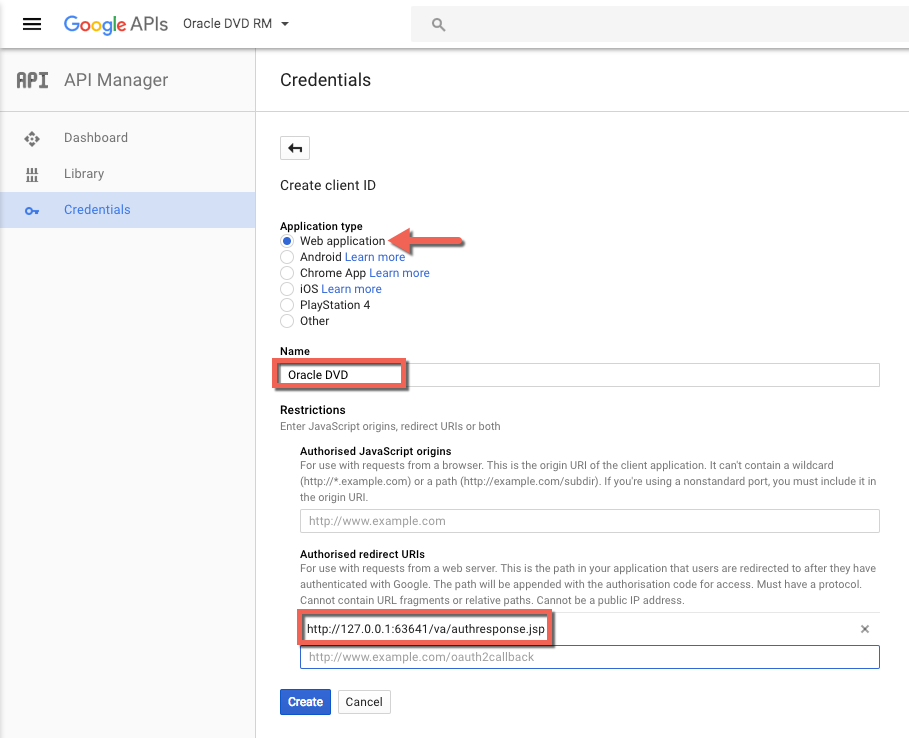Screen dimensions: 909x738
Task: Click the Cancel button
Action: click(x=364, y=701)
